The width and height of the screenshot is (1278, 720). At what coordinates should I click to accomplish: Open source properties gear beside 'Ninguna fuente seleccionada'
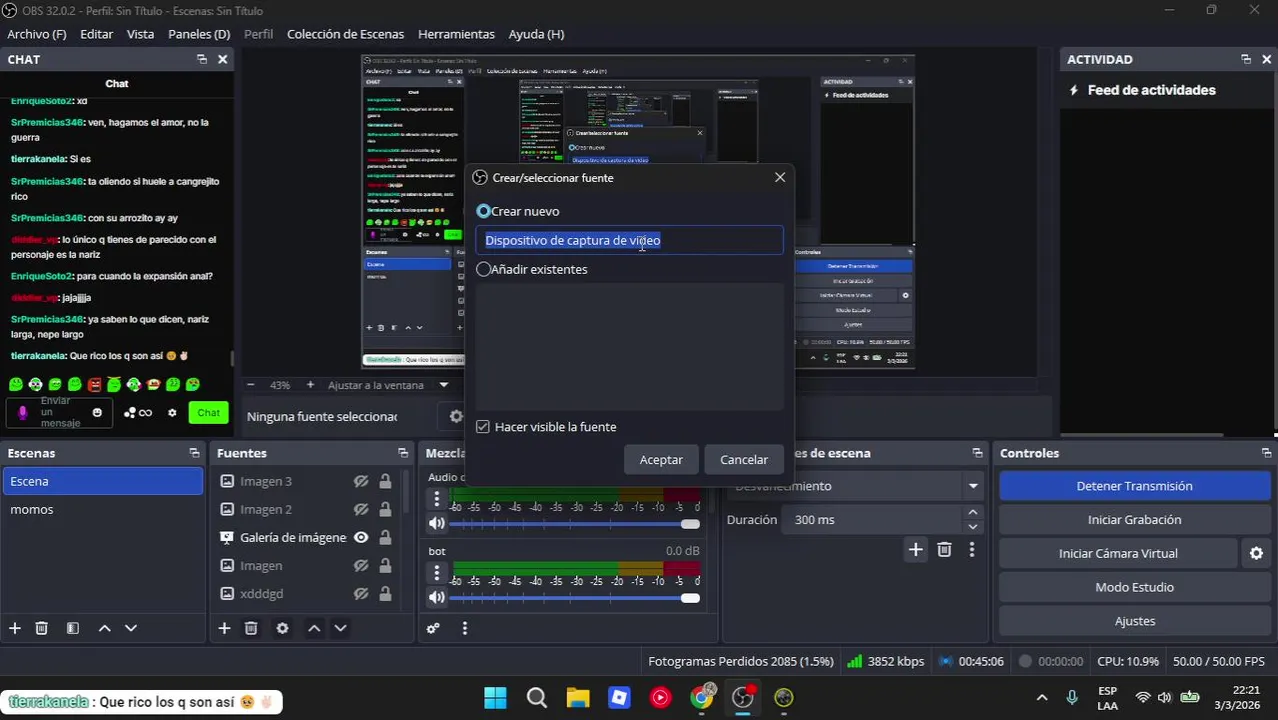(x=456, y=416)
